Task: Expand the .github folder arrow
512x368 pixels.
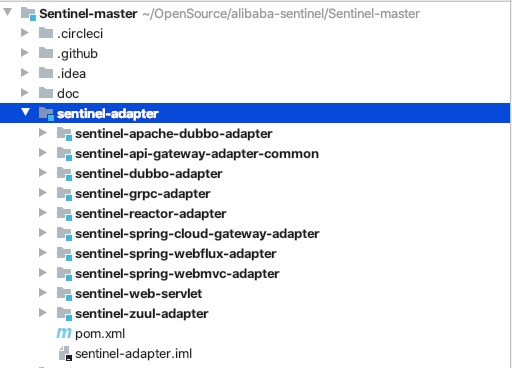Action: coord(25,53)
